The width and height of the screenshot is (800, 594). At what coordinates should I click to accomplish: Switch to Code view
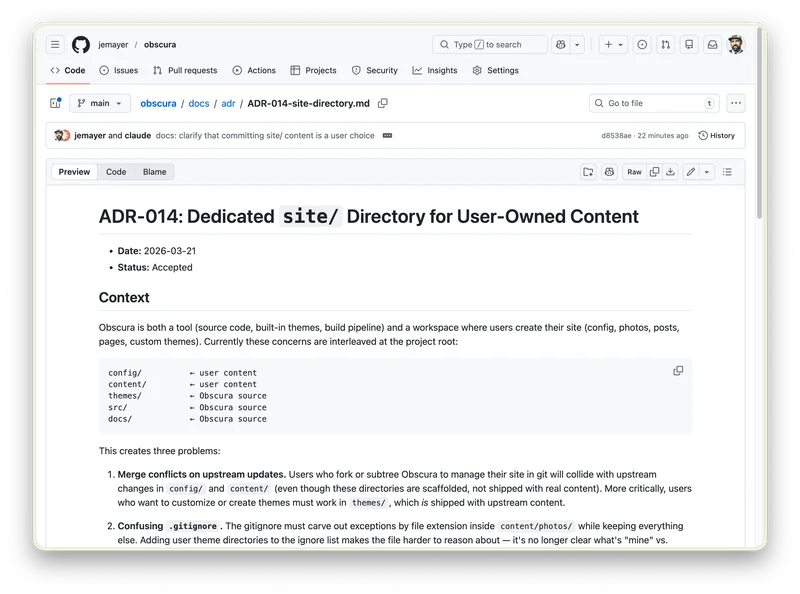tap(116, 172)
